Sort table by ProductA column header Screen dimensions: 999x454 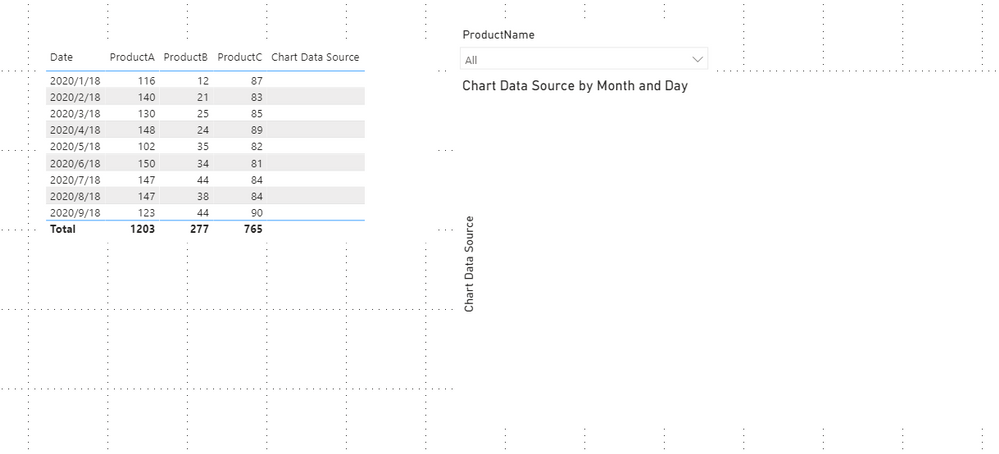click(x=133, y=57)
